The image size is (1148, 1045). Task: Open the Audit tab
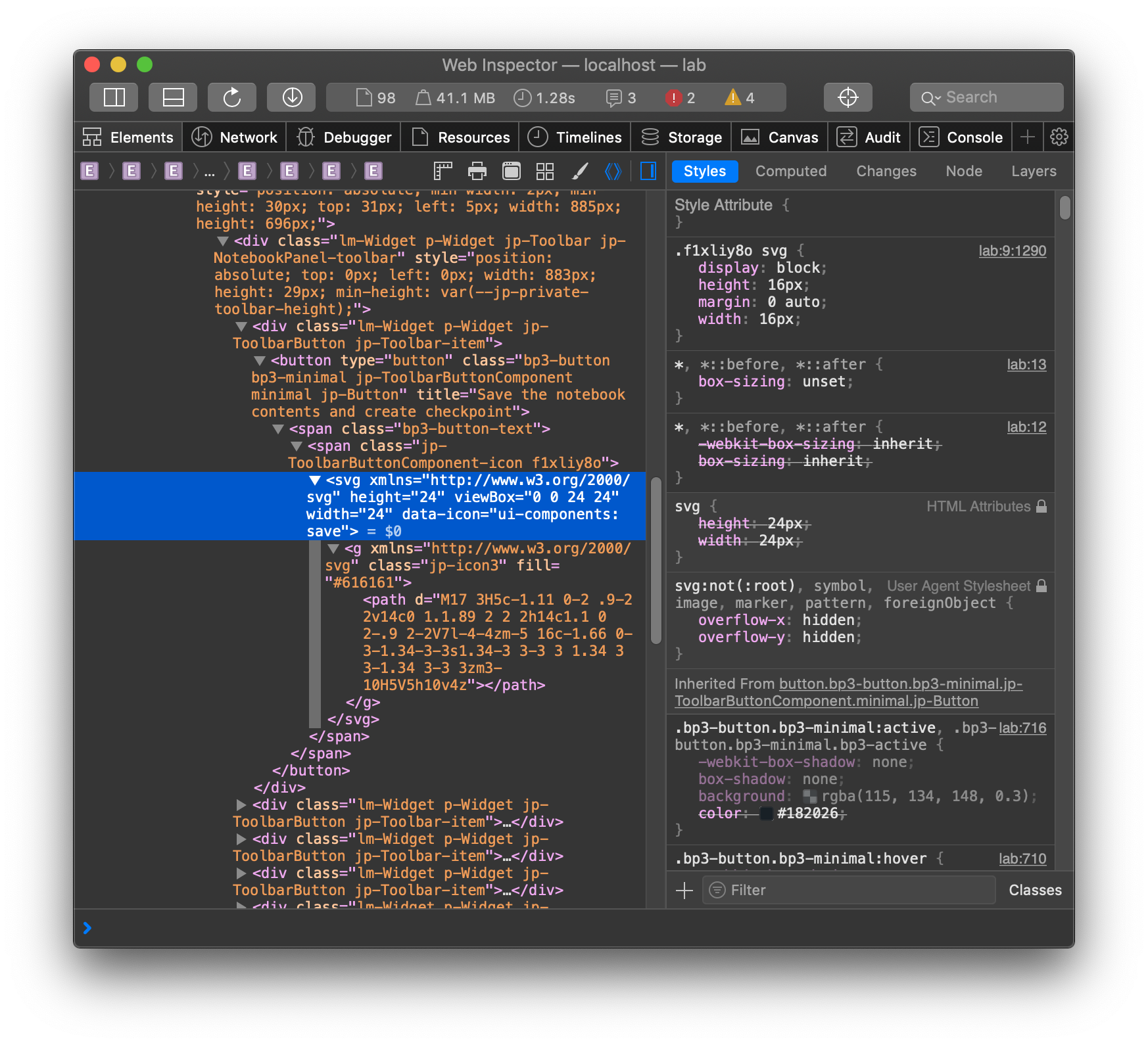869,137
